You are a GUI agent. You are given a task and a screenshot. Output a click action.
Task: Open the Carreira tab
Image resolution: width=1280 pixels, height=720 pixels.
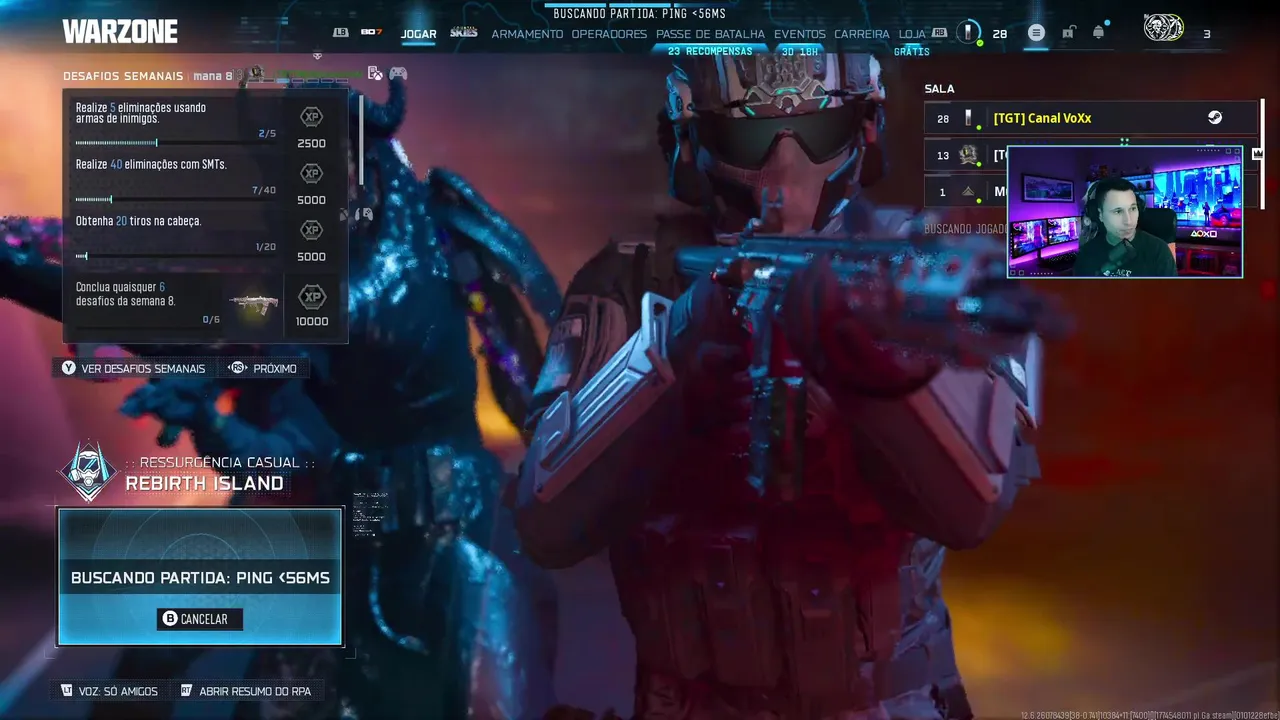862,34
